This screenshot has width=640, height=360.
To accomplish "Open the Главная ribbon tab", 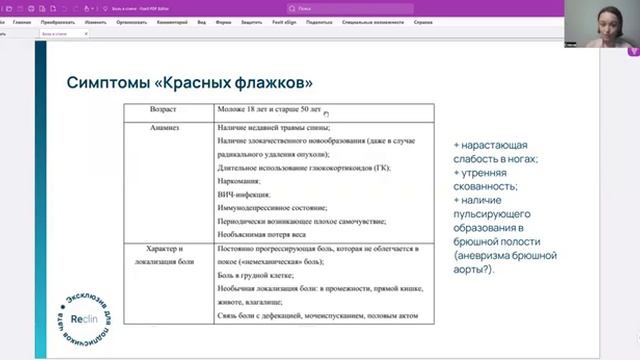I will [x=22, y=22].
